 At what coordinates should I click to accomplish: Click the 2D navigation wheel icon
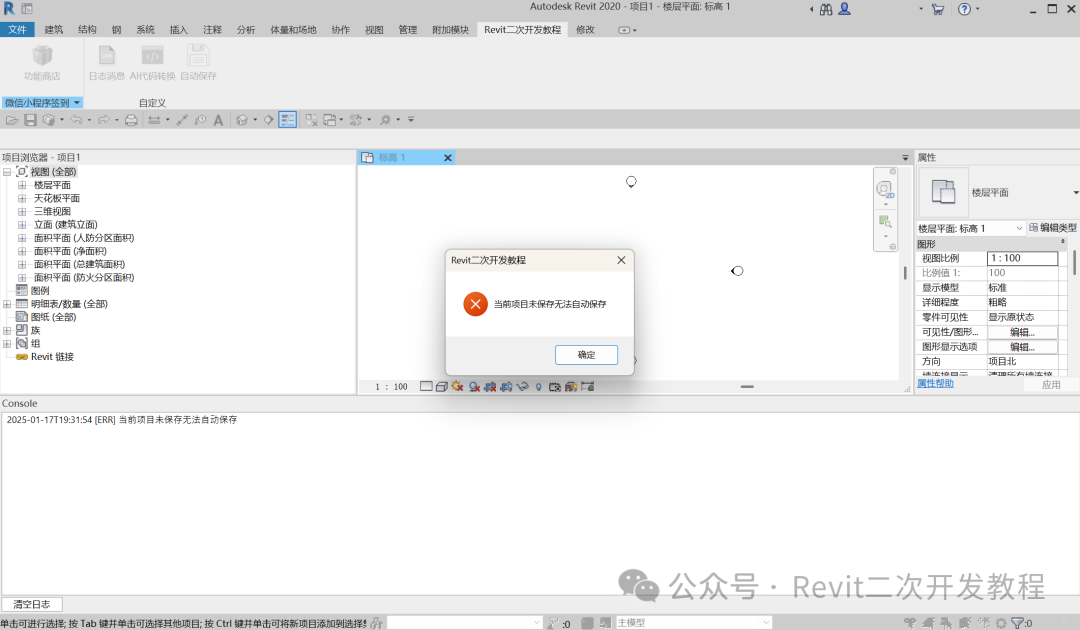click(x=884, y=189)
